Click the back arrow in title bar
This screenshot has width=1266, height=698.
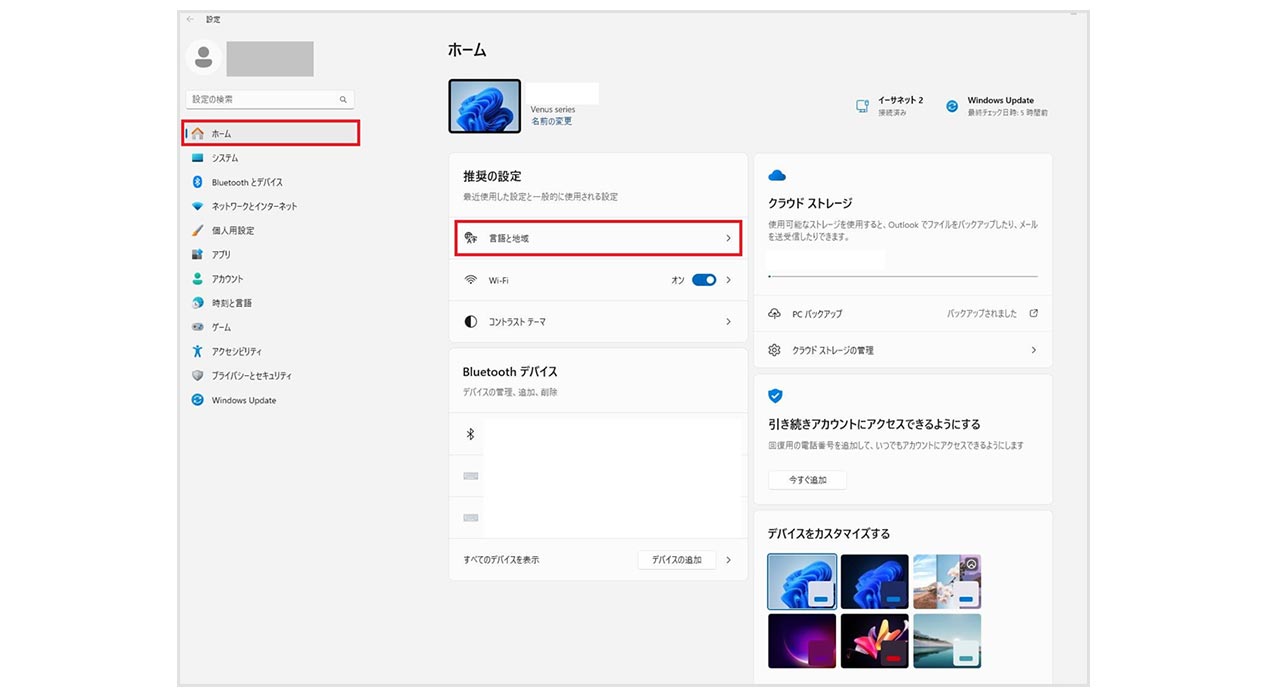pyautogui.click(x=190, y=19)
